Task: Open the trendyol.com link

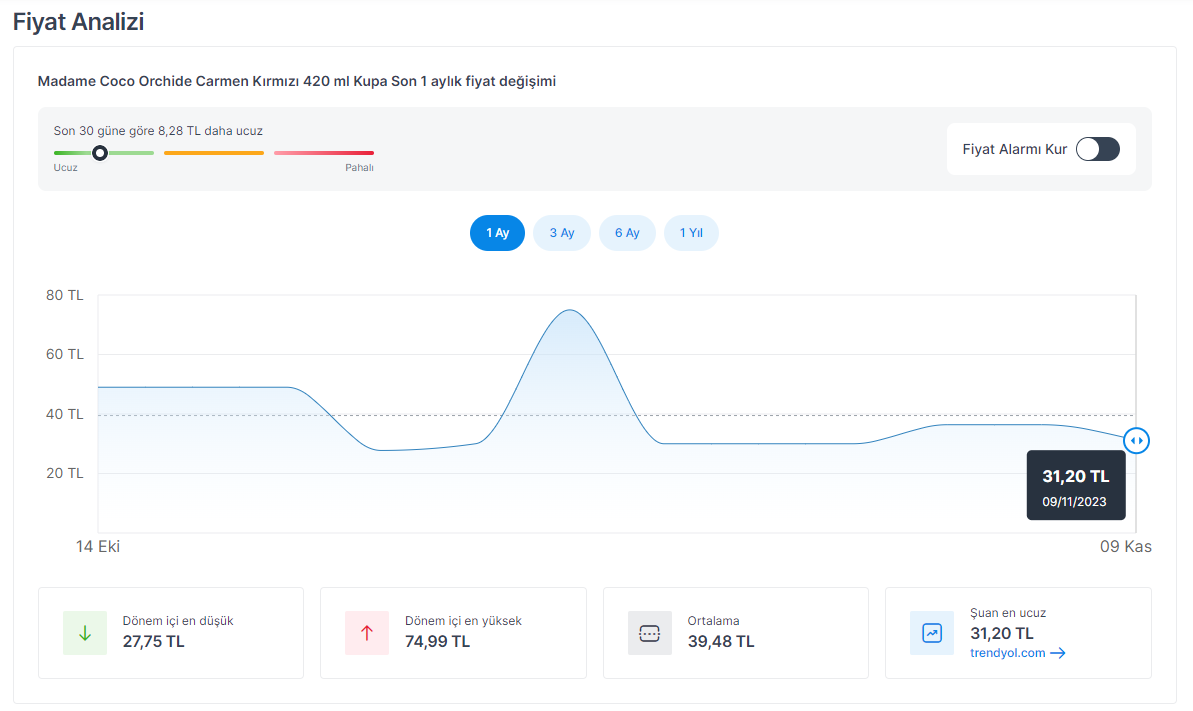Action: click(x=1007, y=653)
